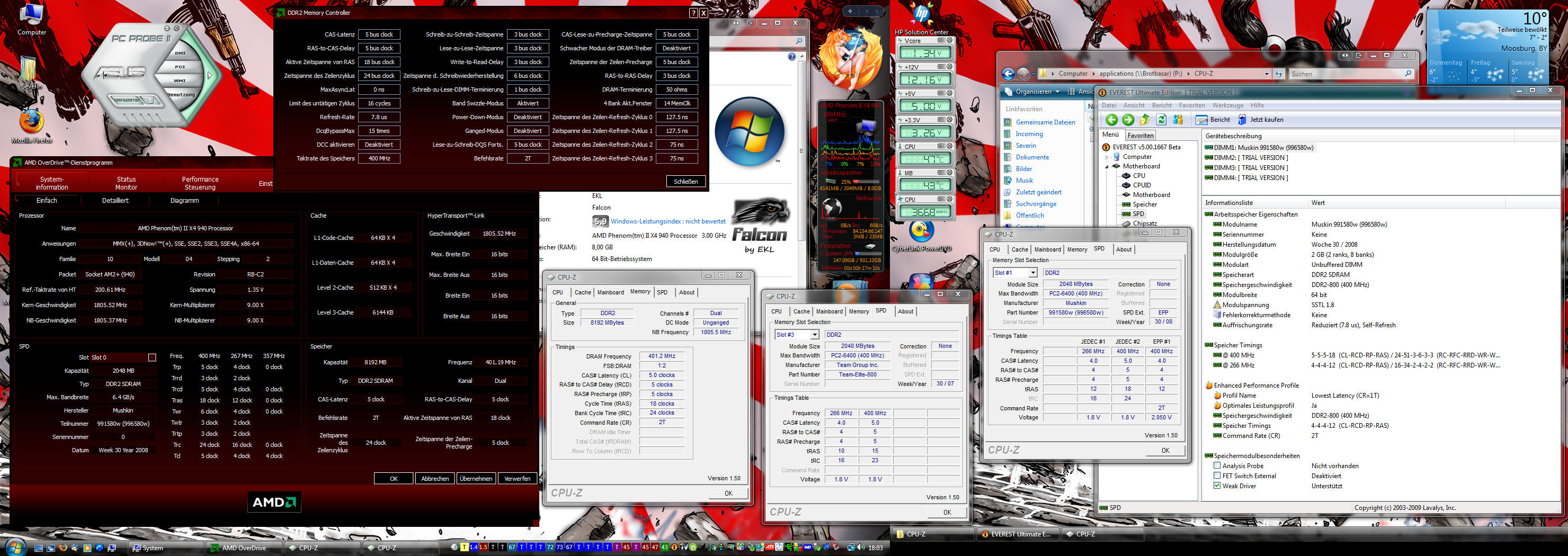Click the green forward arrow in EVEREST's toolbar
Viewport: 1568px width, 556px height.
(x=1128, y=120)
